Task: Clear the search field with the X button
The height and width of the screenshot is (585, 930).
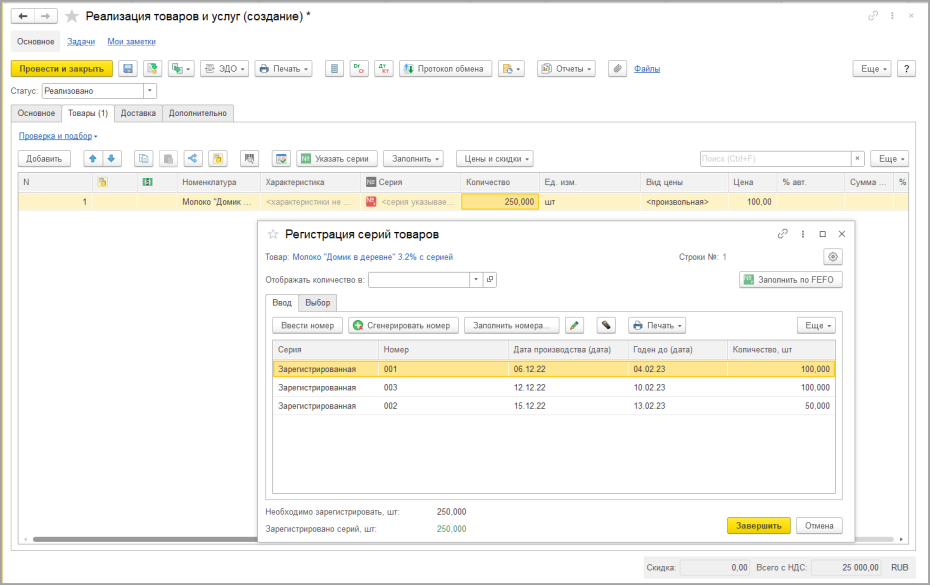Action: [857, 158]
